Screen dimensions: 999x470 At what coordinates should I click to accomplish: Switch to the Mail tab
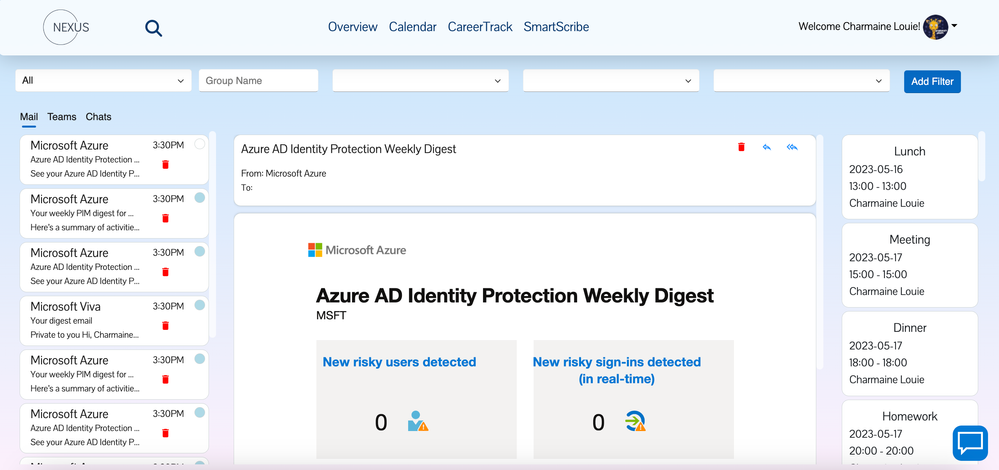pos(29,117)
